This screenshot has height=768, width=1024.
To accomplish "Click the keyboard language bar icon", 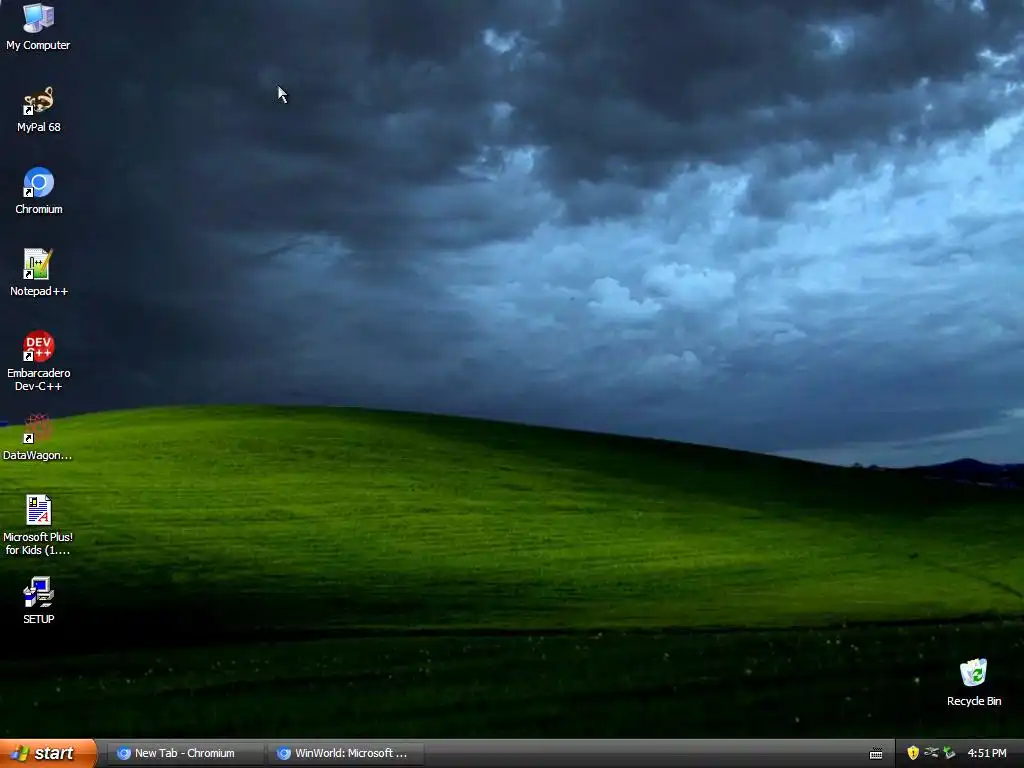I will click(876, 754).
